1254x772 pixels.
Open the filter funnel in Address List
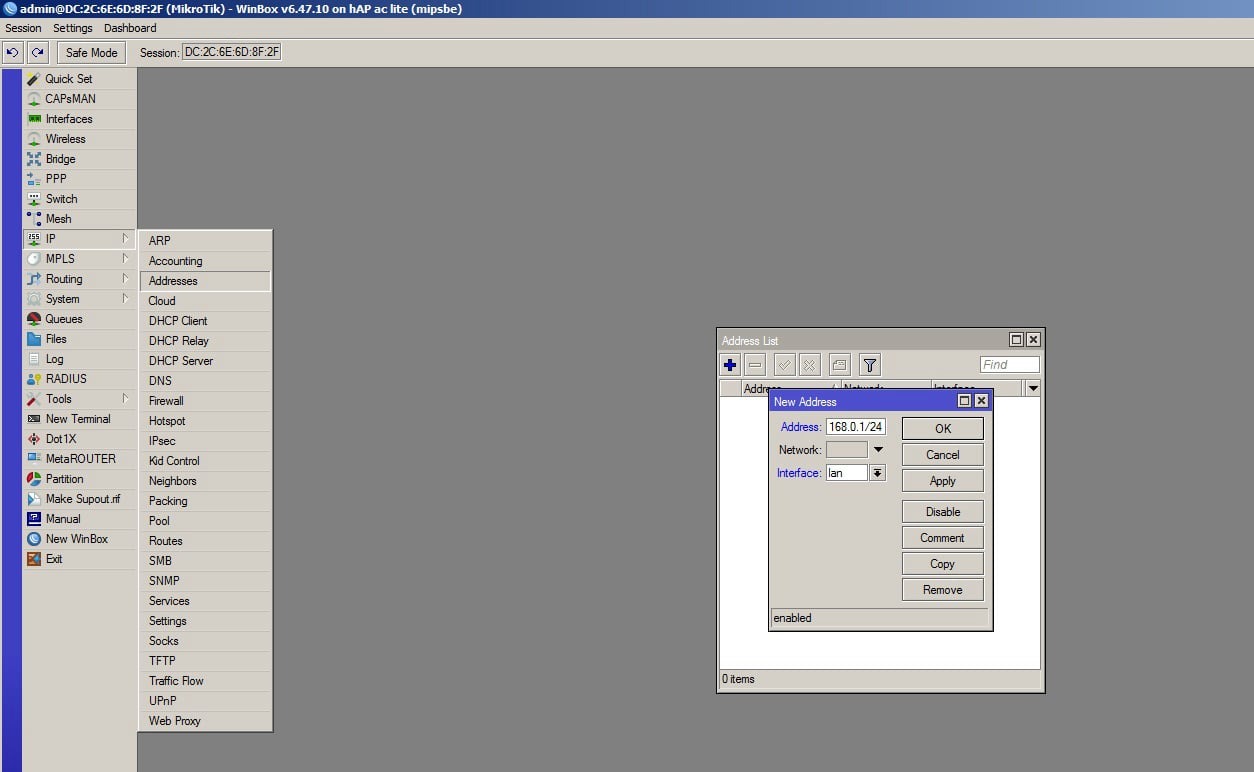[x=869, y=365]
